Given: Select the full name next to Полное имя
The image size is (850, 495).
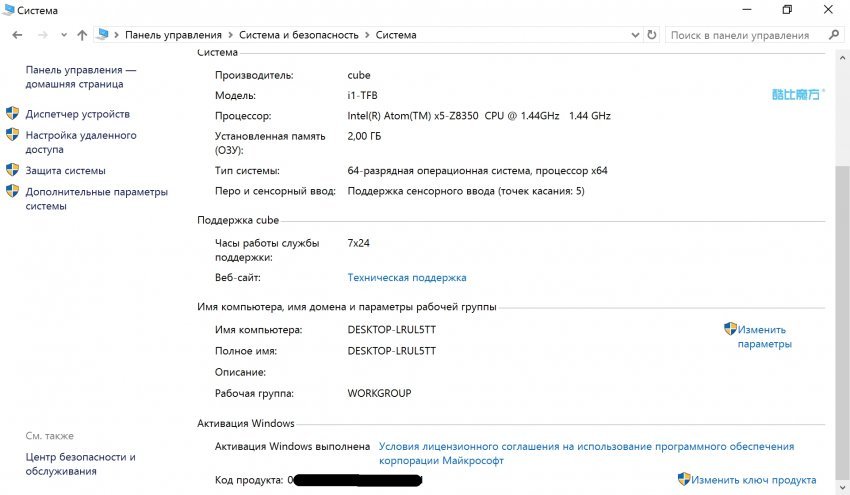Looking at the screenshot, I should tap(391, 351).
